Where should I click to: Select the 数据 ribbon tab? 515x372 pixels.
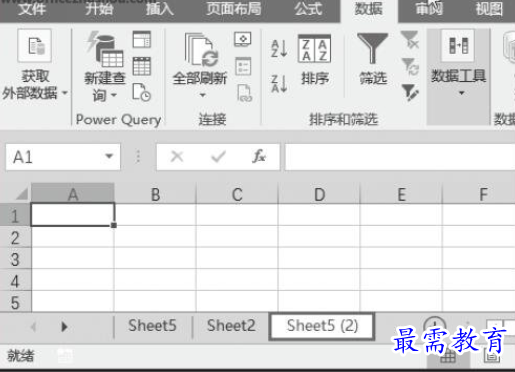click(368, 9)
